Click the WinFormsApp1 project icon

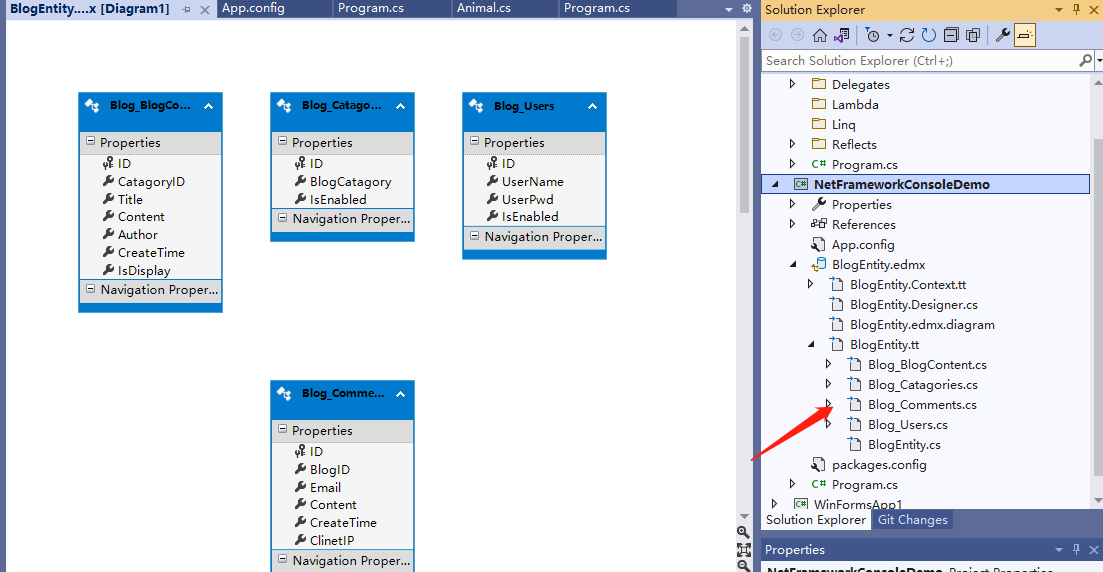[801, 504]
